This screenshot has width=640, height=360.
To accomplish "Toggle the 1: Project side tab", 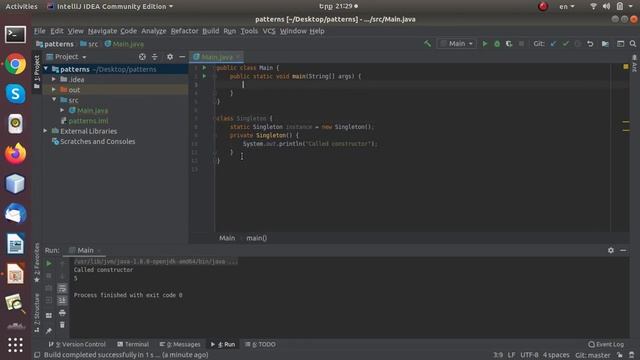I will point(37,72).
